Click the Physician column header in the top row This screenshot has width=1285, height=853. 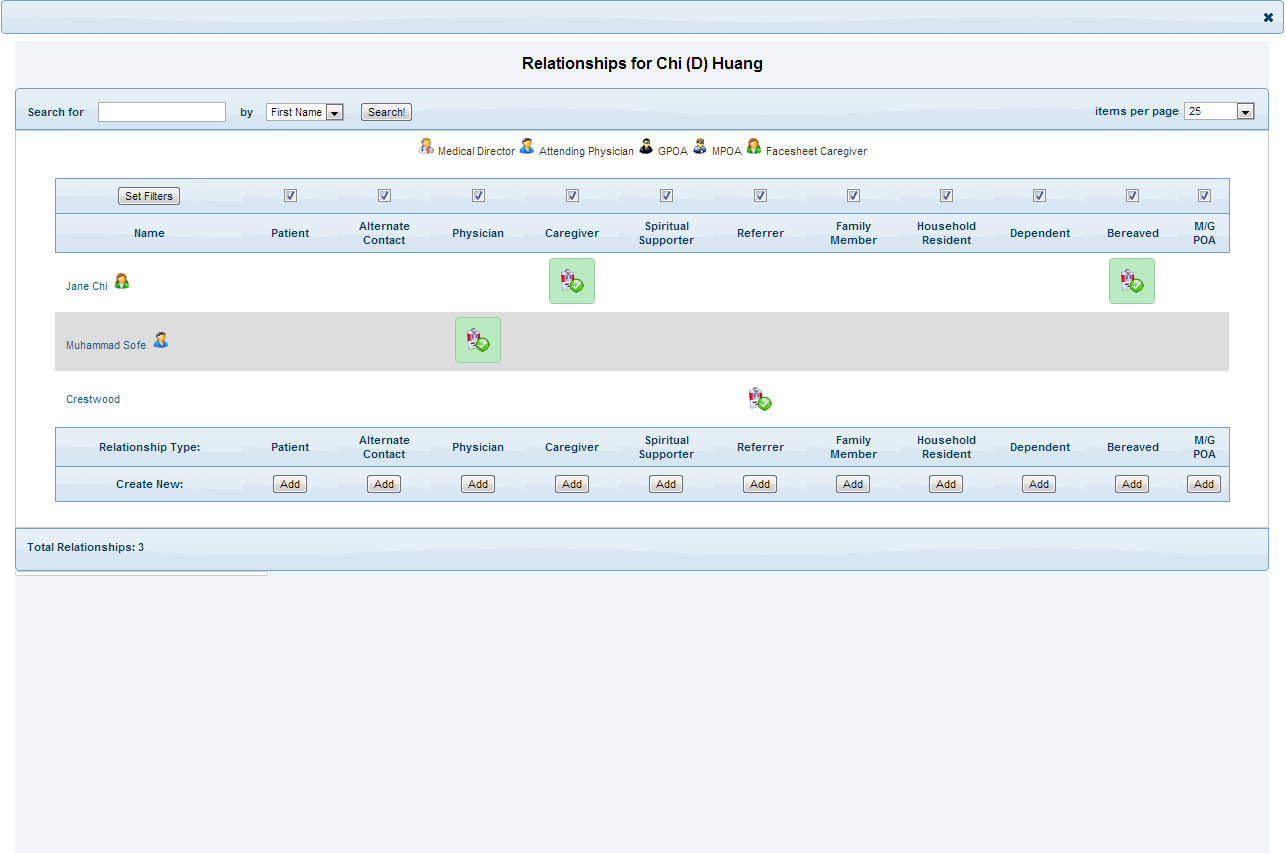coord(478,233)
